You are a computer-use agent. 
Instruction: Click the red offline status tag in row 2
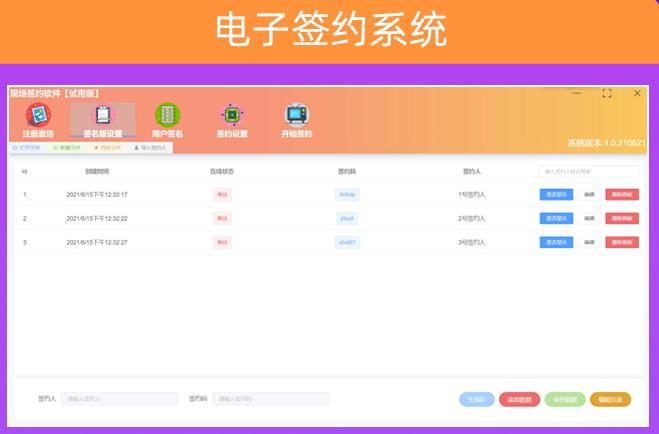tap(222, 218)
